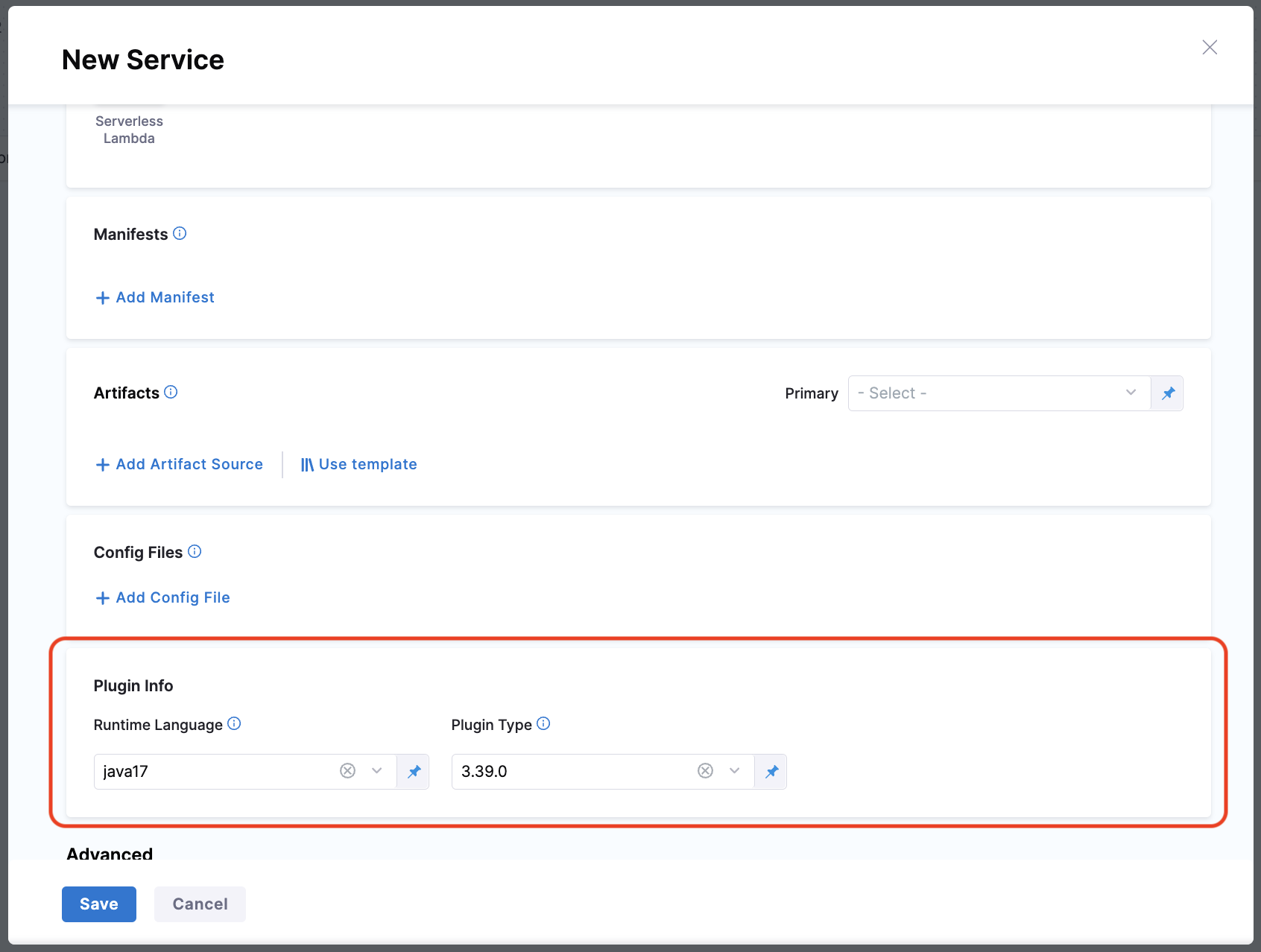Click Add Manifest link
The image size is (1261, 952).
pos(156,298)
